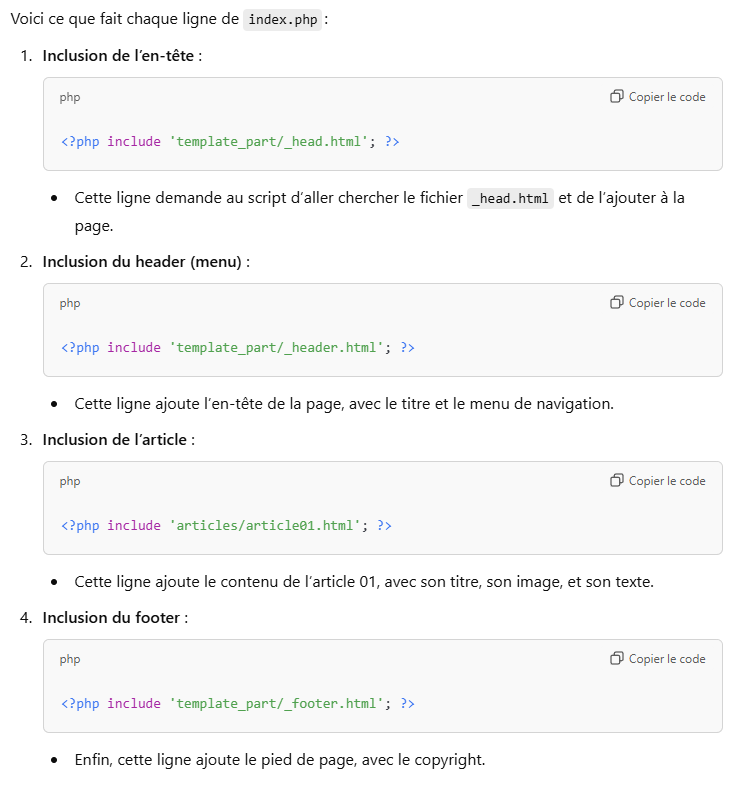Image resolution: width=738 pixels, height=800 pixels.
Task: Click the copy icon of the _head.html code block
Action: tap(617, 97)
